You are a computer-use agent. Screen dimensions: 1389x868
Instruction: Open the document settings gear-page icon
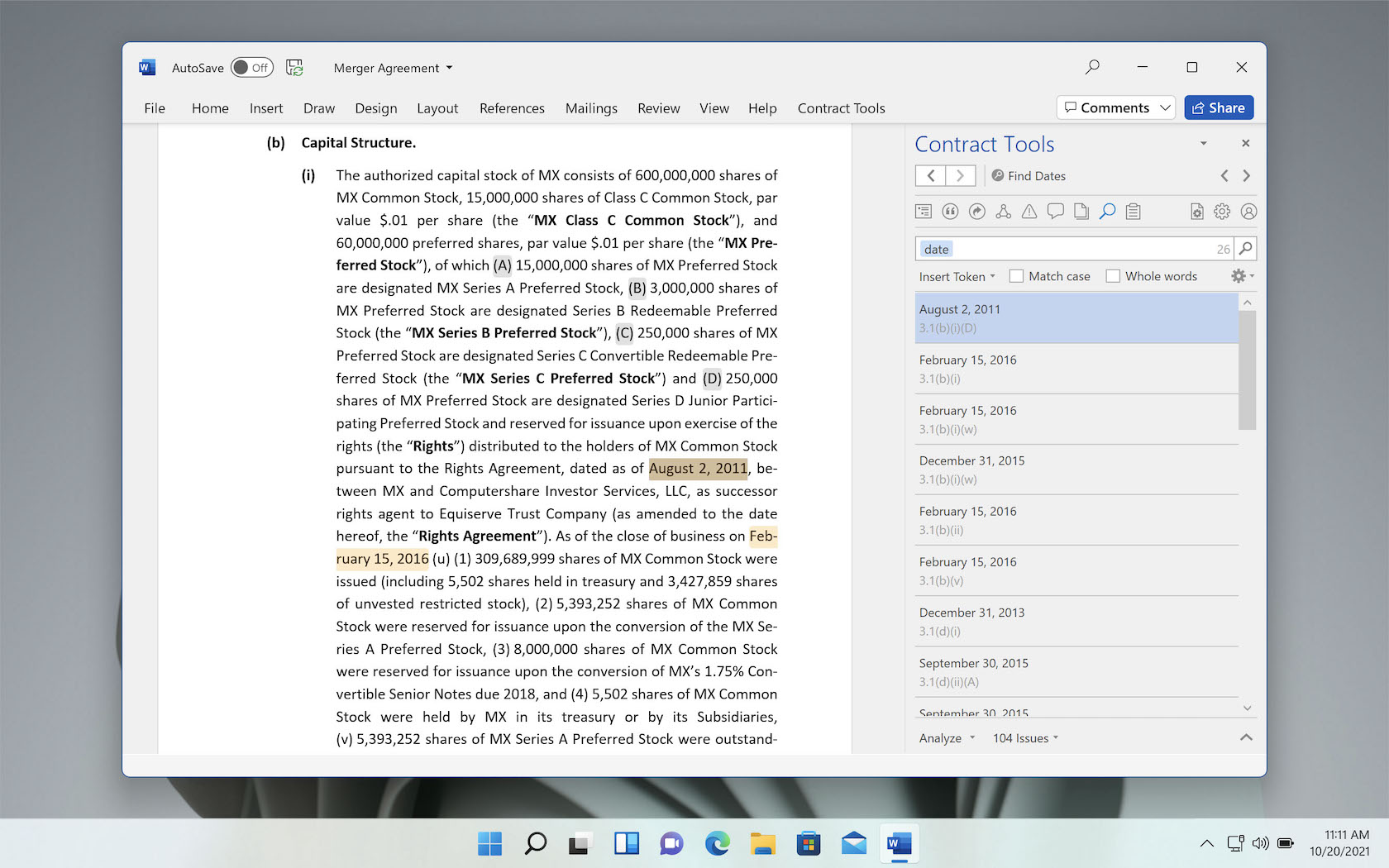1196,212
